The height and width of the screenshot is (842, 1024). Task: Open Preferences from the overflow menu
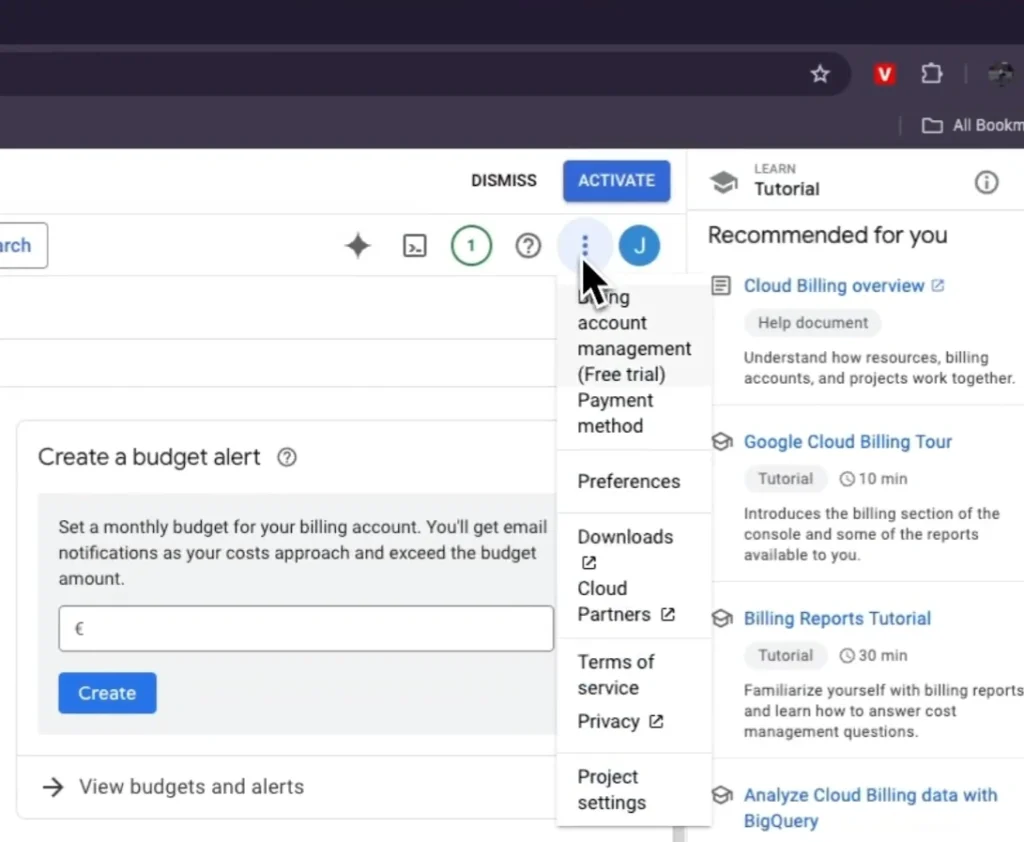coord(629,481)
